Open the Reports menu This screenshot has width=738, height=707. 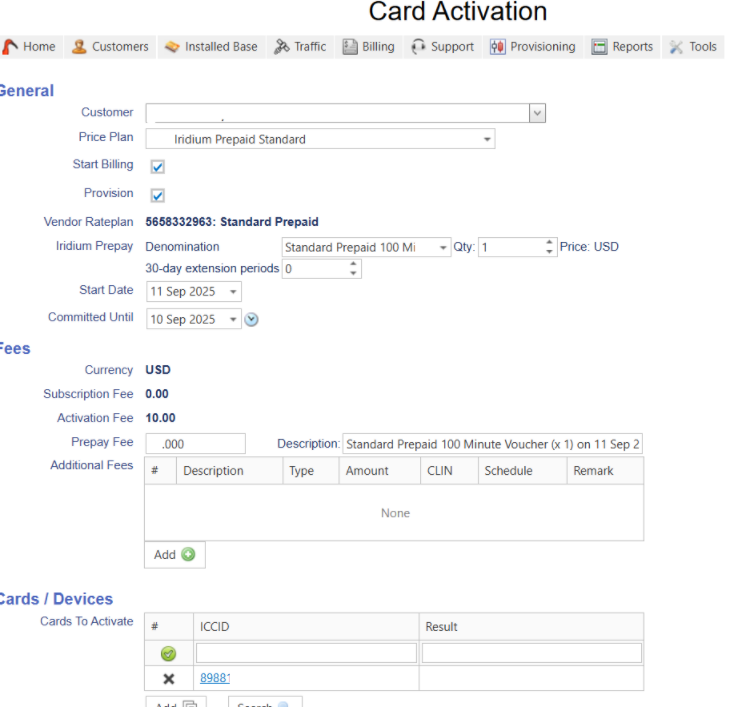622,47
